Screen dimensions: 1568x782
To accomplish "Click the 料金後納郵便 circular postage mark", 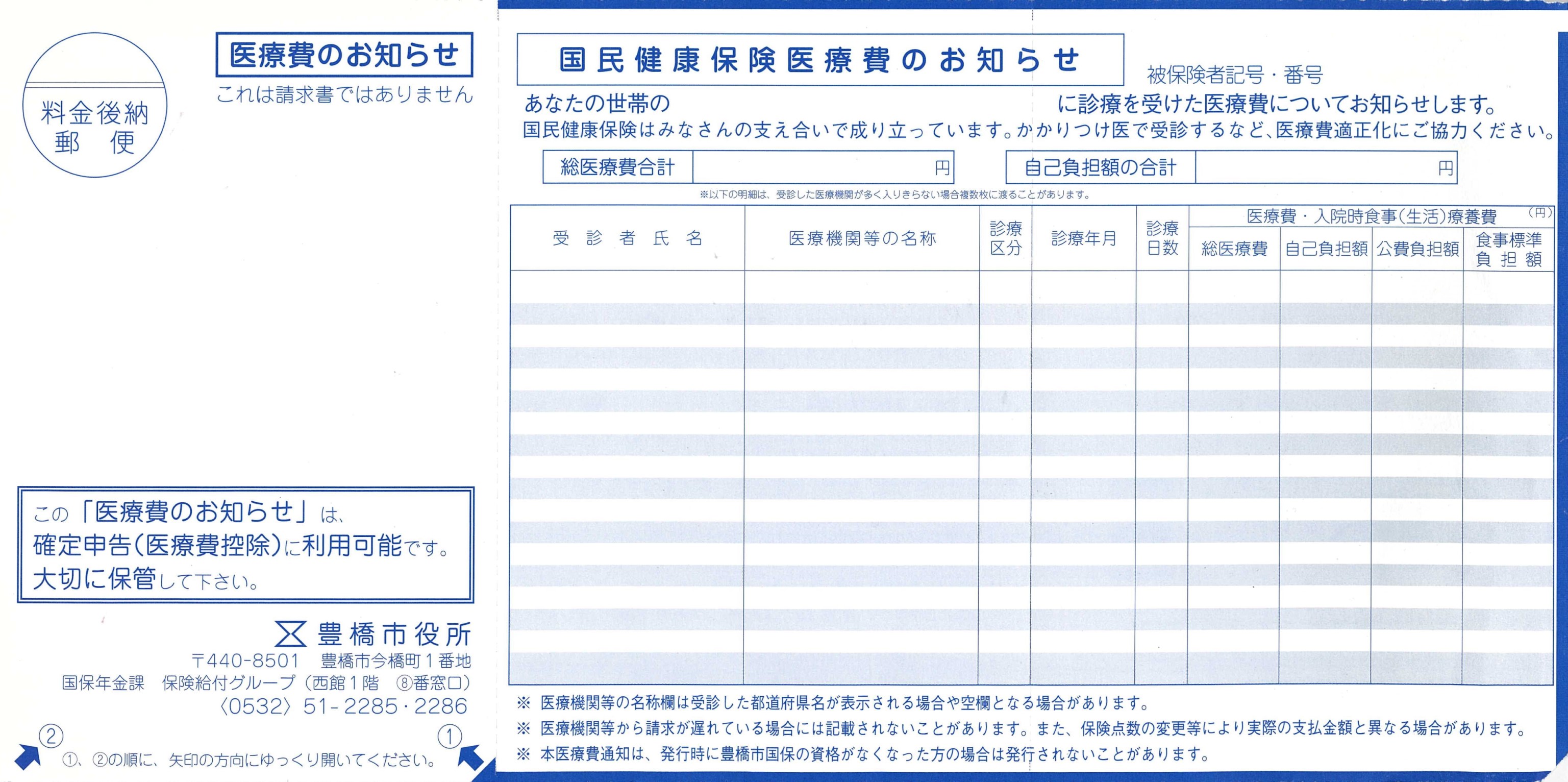I will [x=94, y=105].
